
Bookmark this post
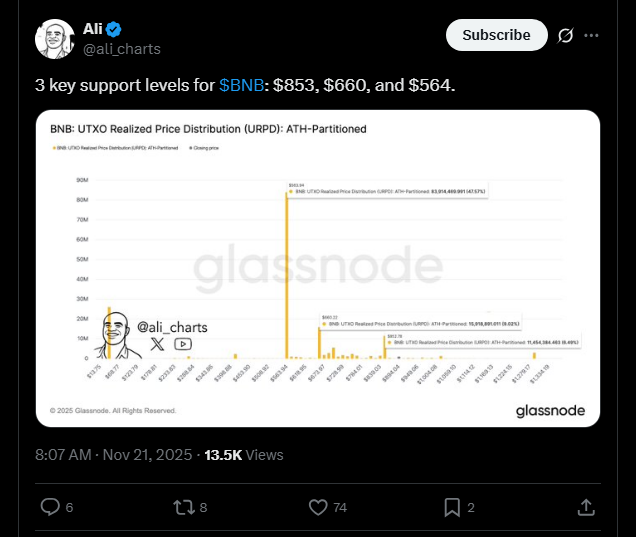[x=452, y=507]
